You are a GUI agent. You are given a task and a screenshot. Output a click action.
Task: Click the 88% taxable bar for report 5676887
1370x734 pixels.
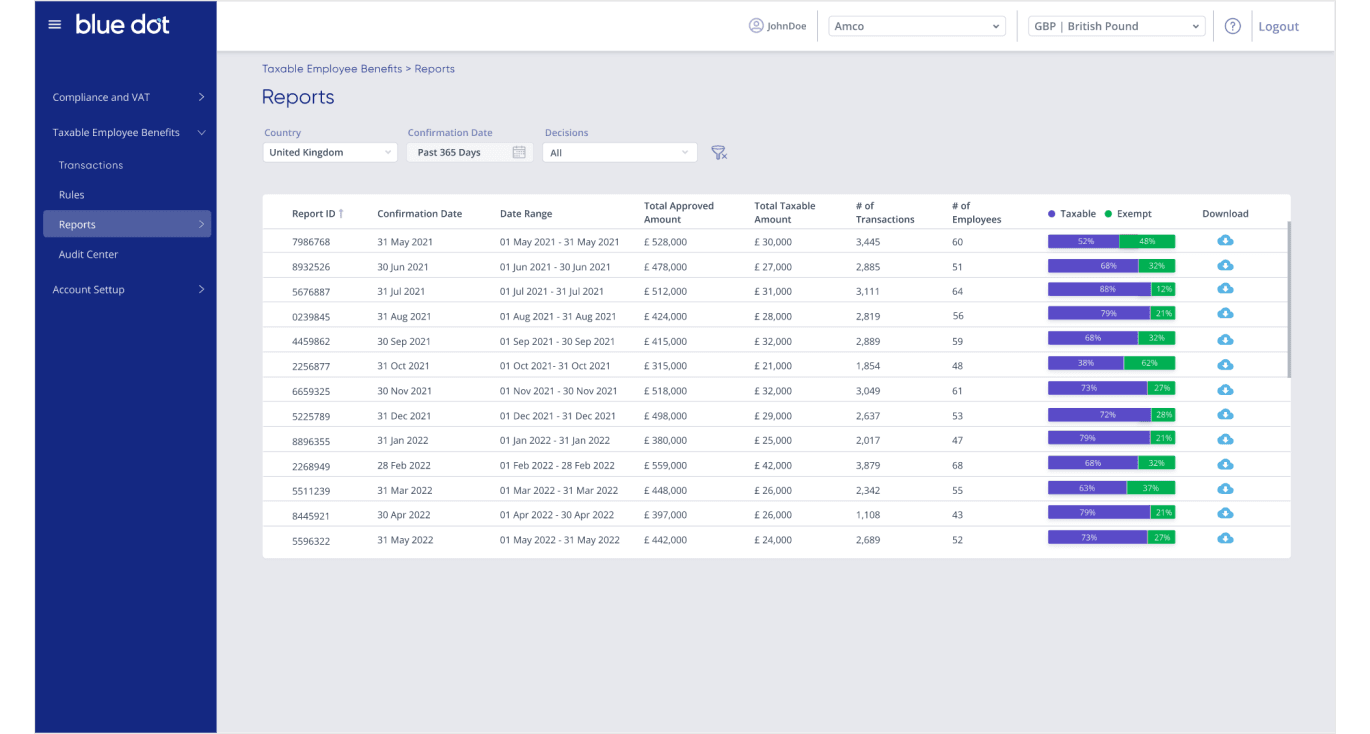1099,290
